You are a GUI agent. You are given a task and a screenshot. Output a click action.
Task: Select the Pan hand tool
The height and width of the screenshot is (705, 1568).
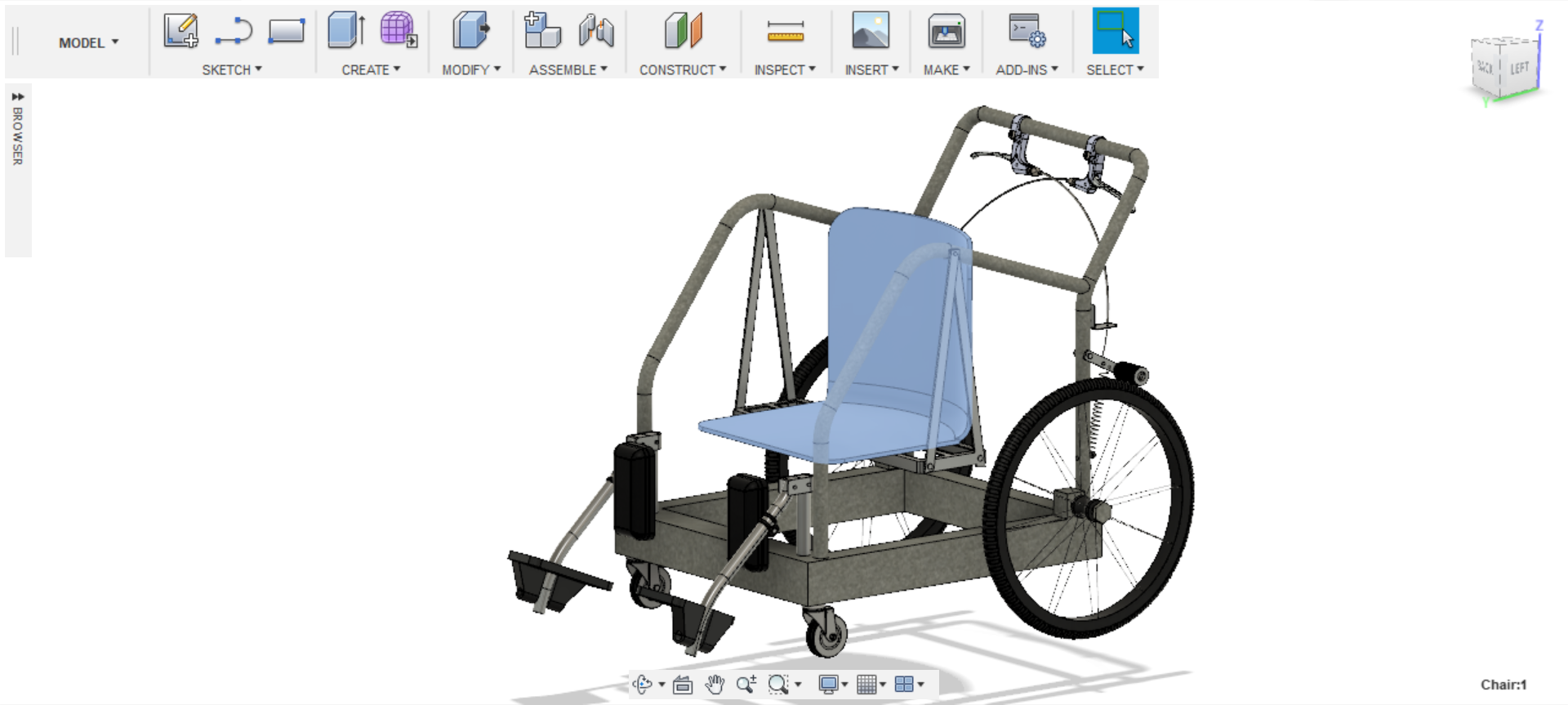coord(715,684)
